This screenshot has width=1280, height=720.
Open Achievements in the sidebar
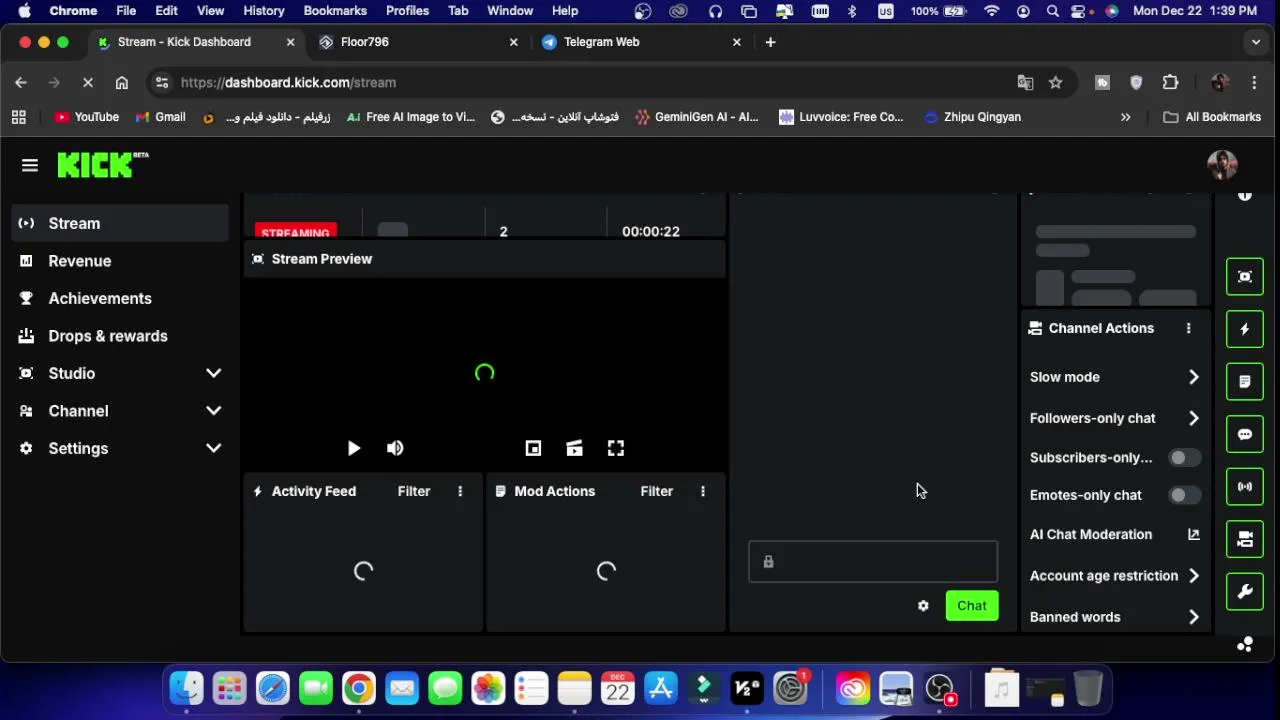pos(121,299)
